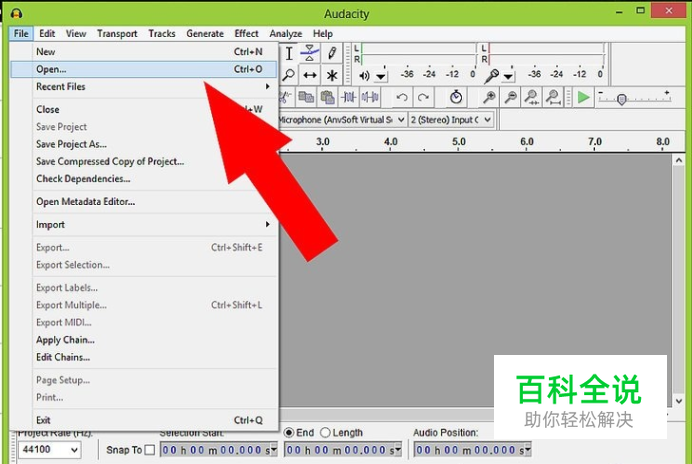
Task: Open the Tracks menu
Action: point(162,34)
